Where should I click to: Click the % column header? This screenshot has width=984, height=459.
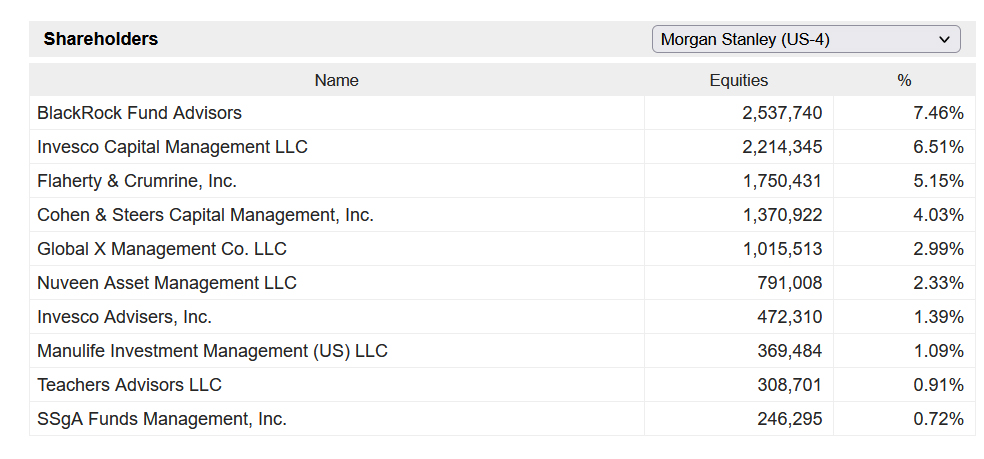[904, 80]
